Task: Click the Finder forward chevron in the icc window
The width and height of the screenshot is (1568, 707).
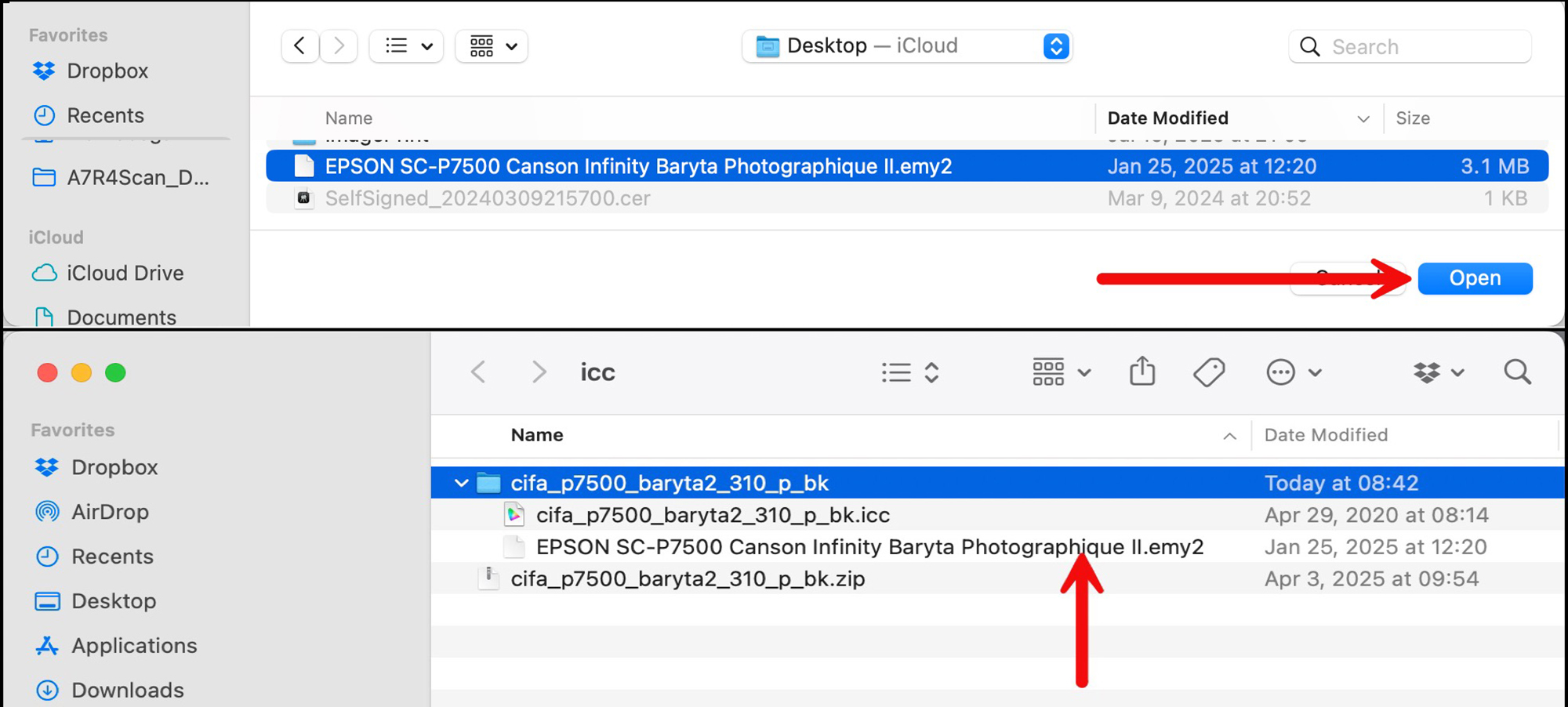Action: pos(538,372)
